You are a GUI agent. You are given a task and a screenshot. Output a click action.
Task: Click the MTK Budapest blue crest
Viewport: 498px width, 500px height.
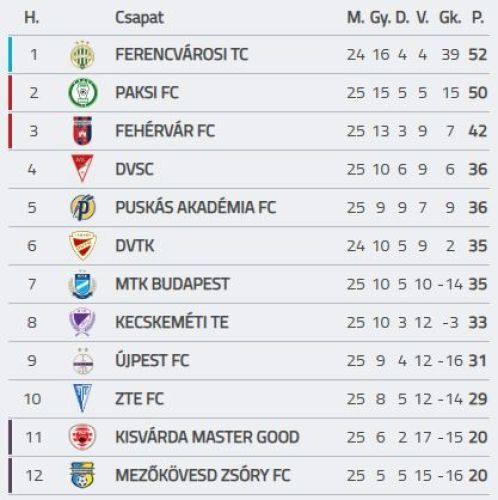(x=82, y=284)
